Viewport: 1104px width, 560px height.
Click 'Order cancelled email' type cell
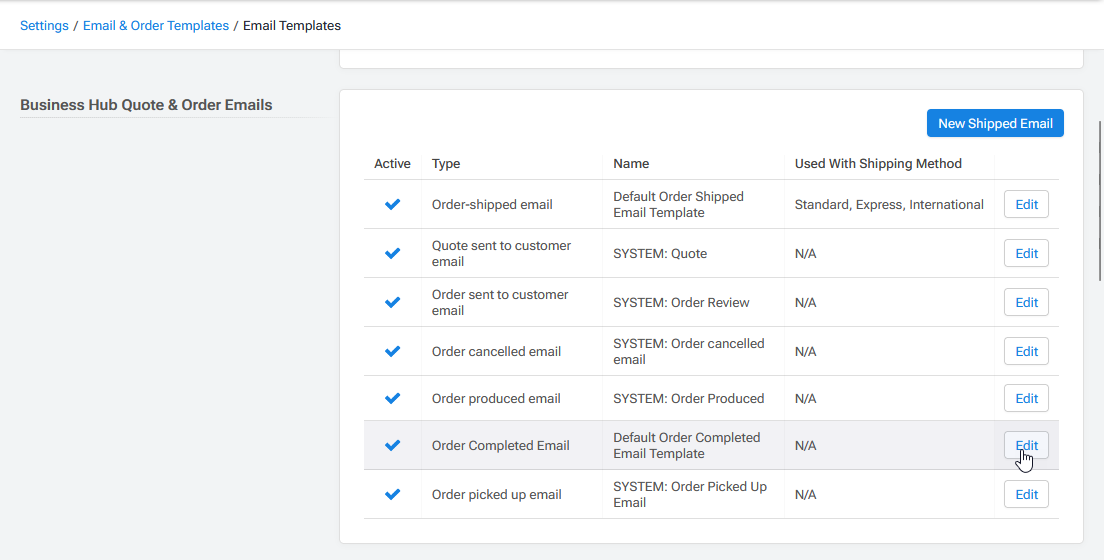click(x=512, y=351)
